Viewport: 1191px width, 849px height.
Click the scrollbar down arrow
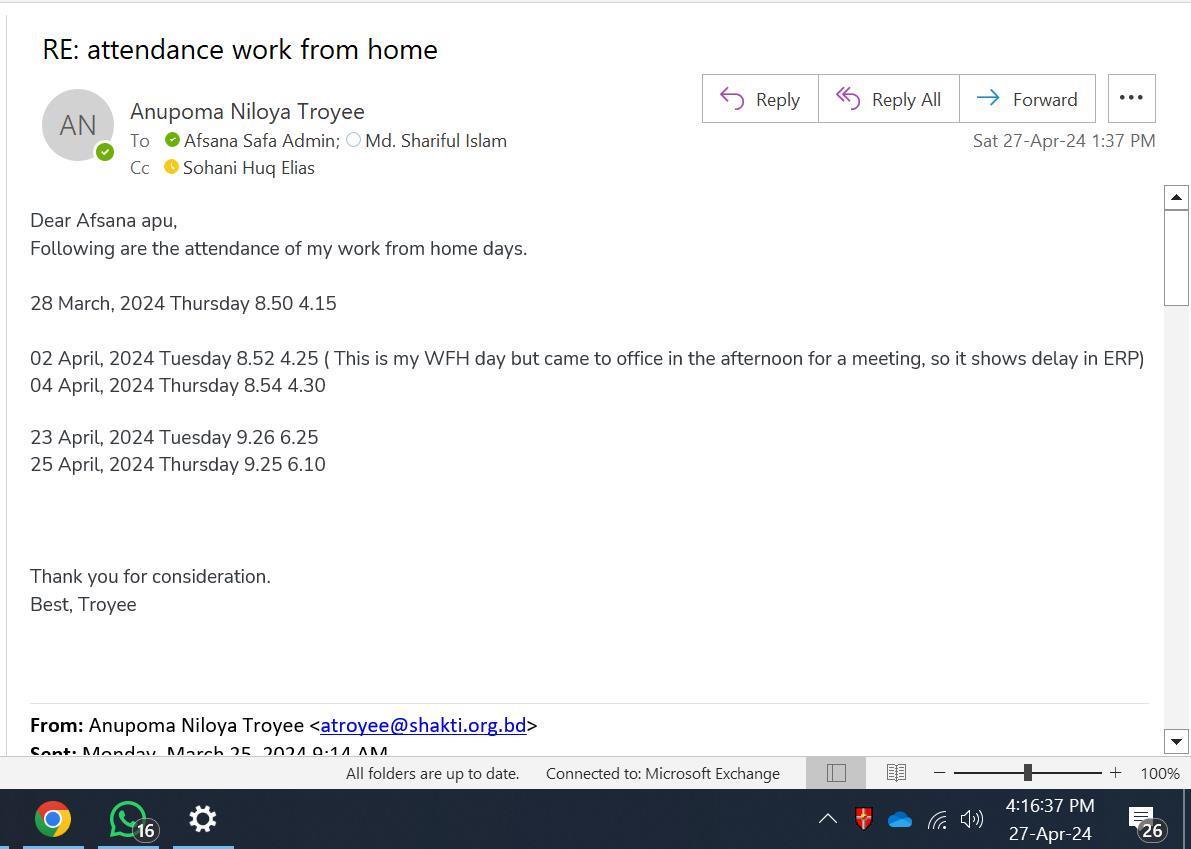[1176, 741]
